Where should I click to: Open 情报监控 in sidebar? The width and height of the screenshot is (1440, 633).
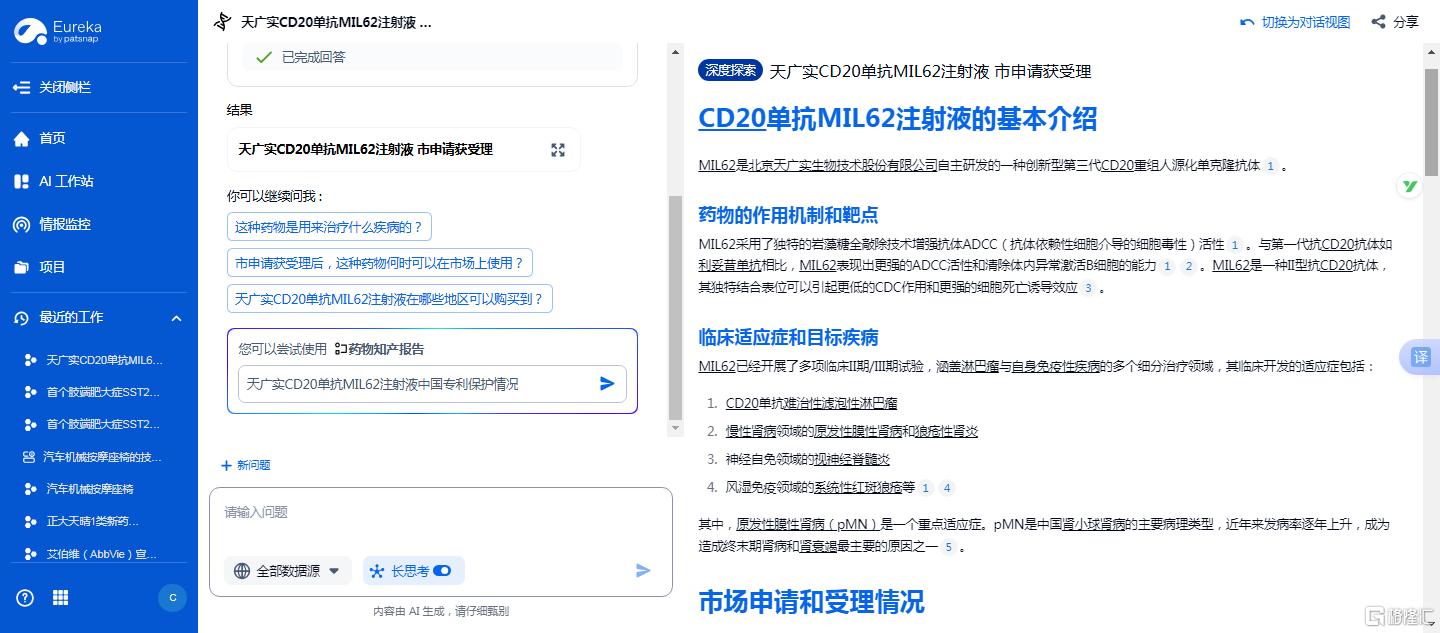click(x=64, y=224)
